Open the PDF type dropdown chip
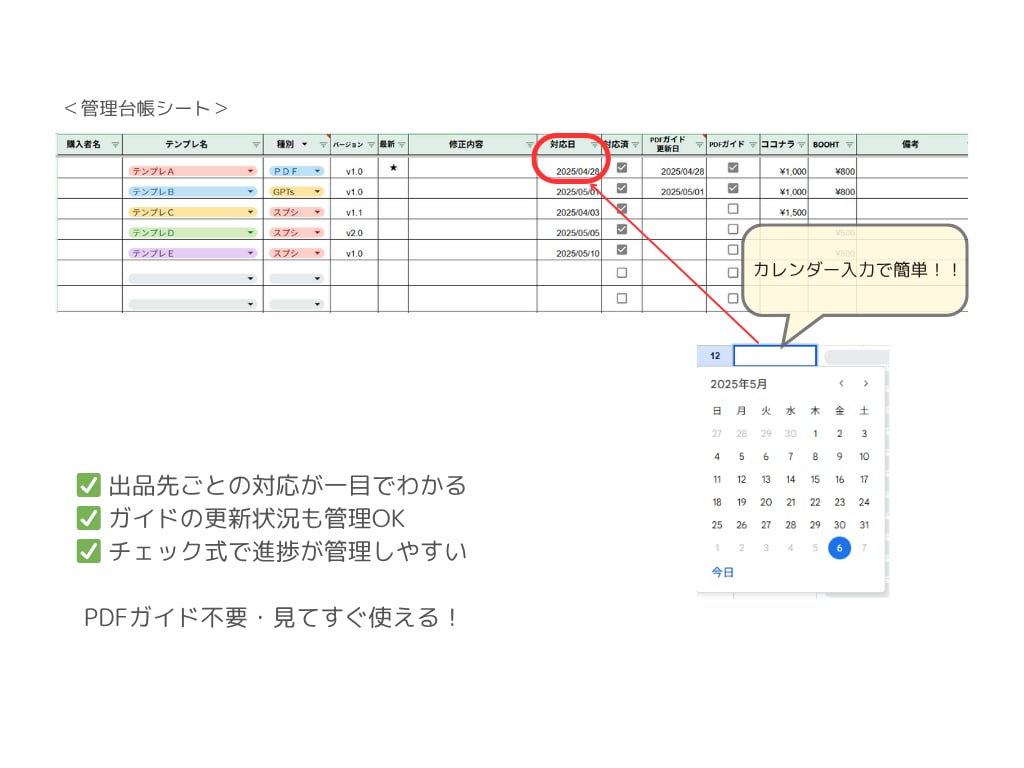This screenshot has height=768, width=1024. point(296,171)
